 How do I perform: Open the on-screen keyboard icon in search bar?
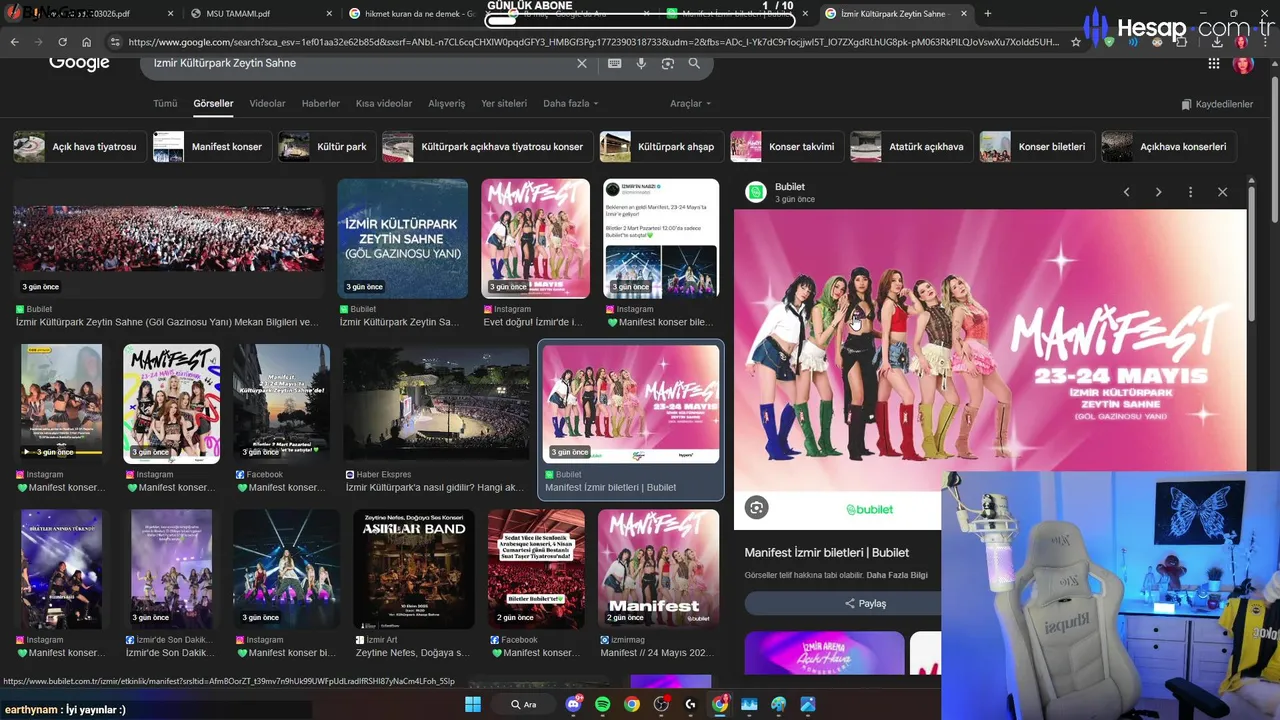coord(614,63)
